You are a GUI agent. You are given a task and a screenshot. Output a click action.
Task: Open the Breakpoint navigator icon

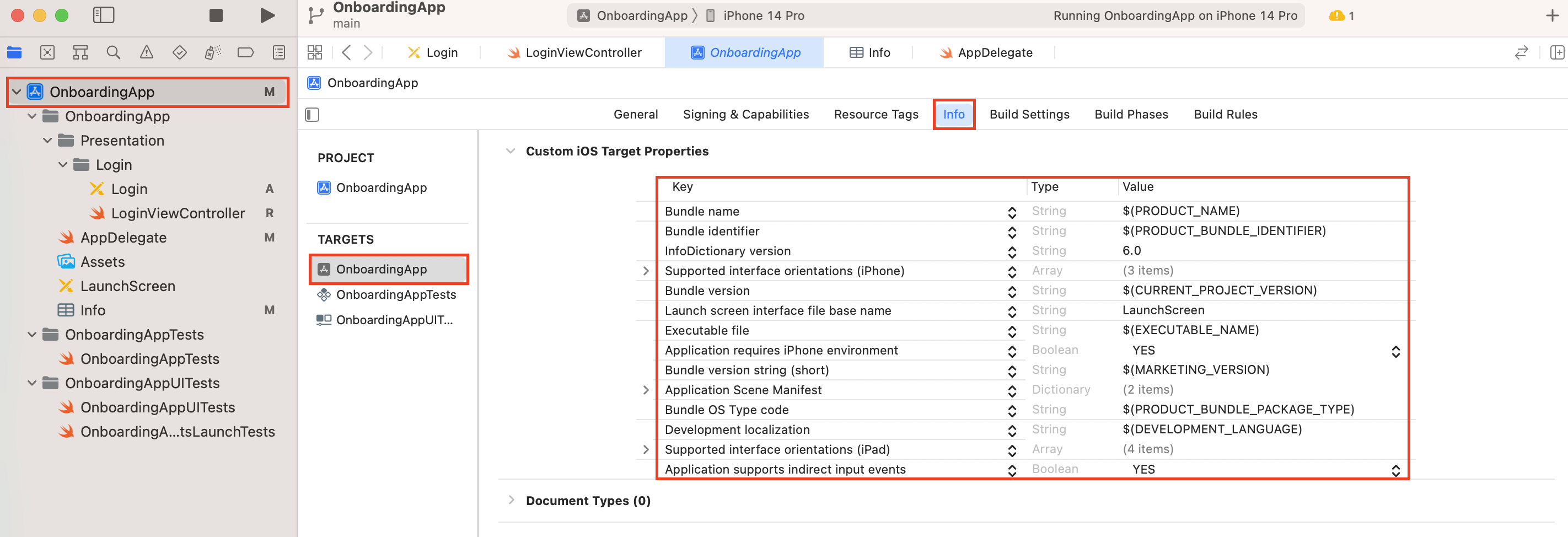point(245,52)
